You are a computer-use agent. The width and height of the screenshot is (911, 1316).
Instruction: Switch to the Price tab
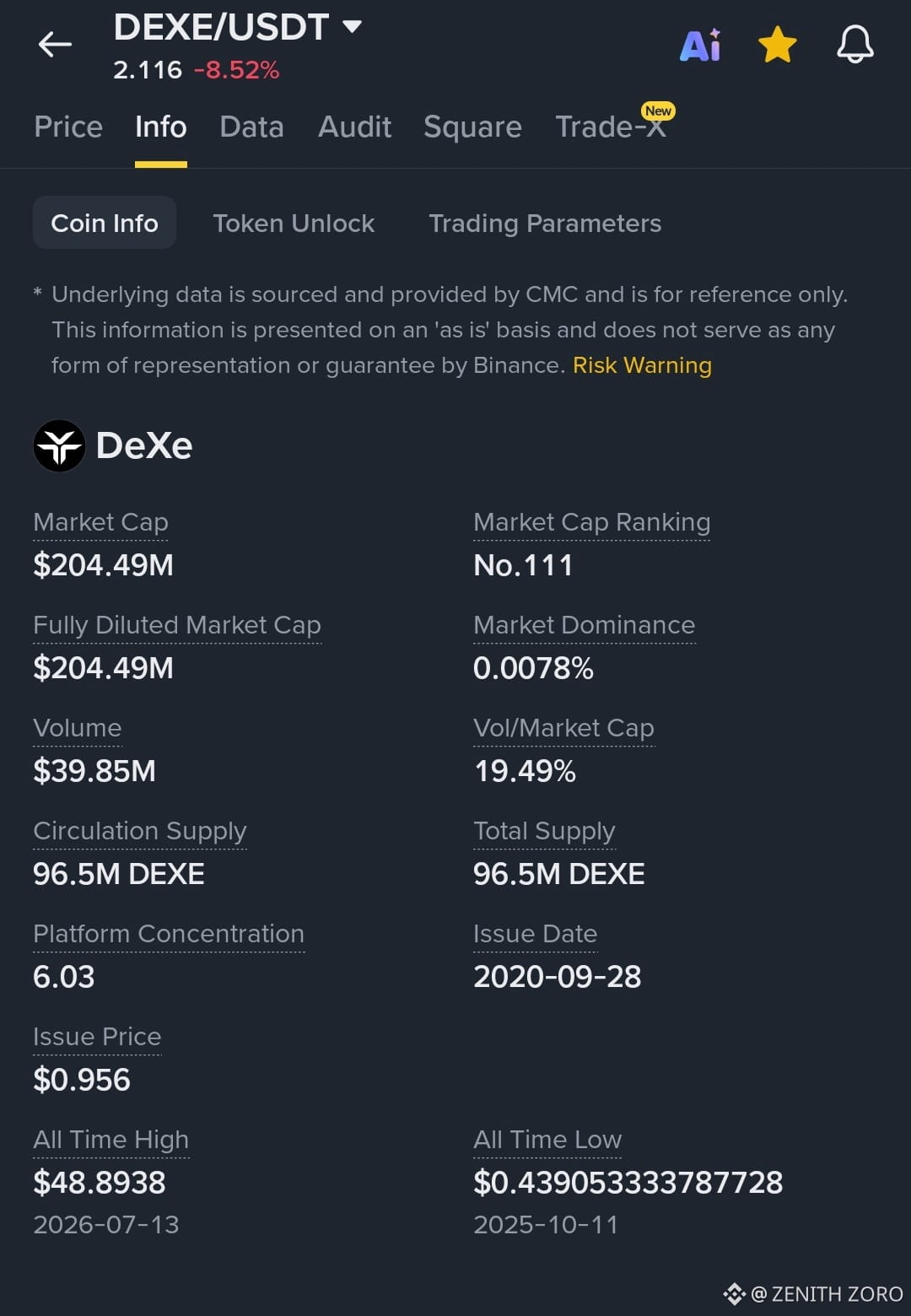pos(68,127)
